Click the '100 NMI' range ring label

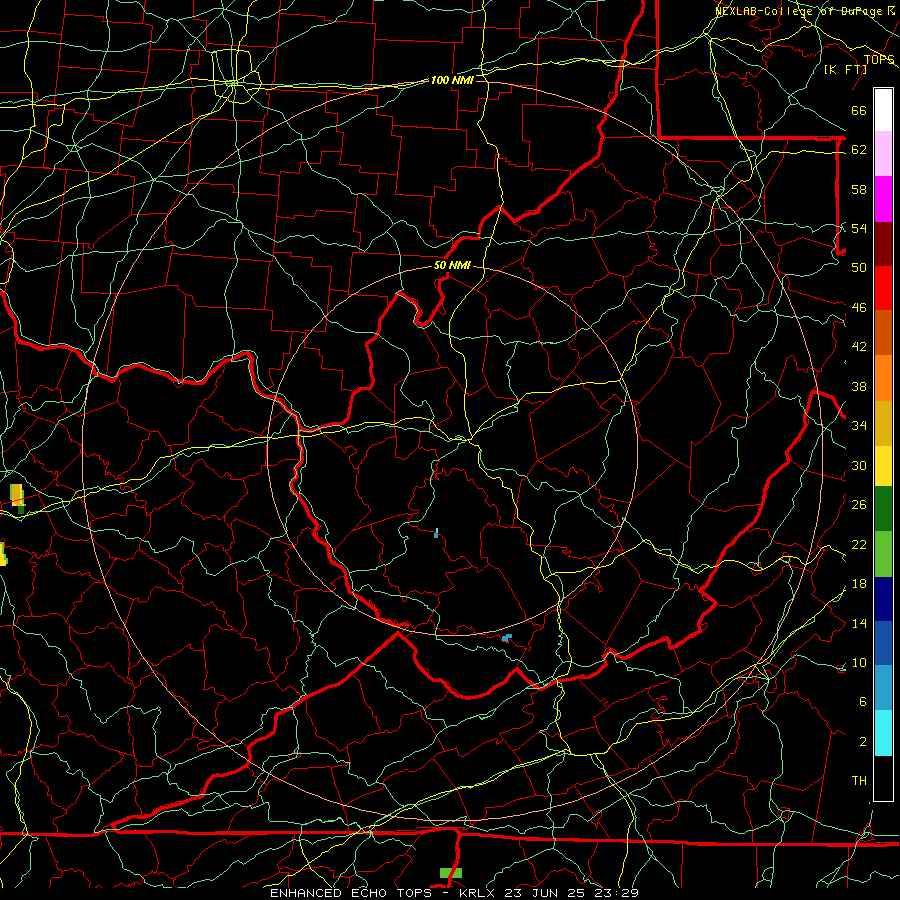[452, 80]
